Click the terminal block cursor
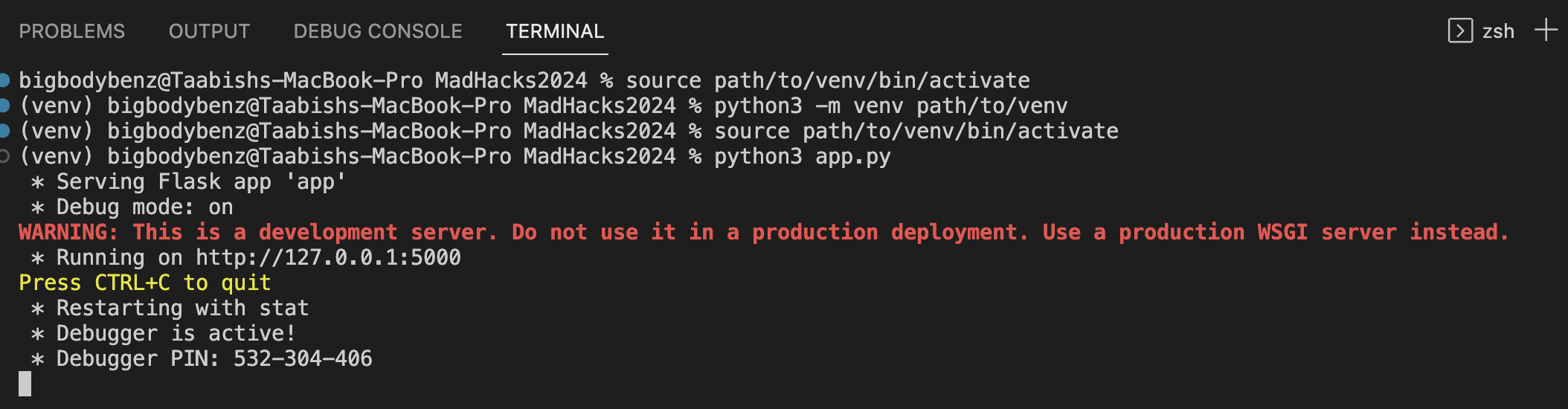1568x409 pixels. (25, 384)
